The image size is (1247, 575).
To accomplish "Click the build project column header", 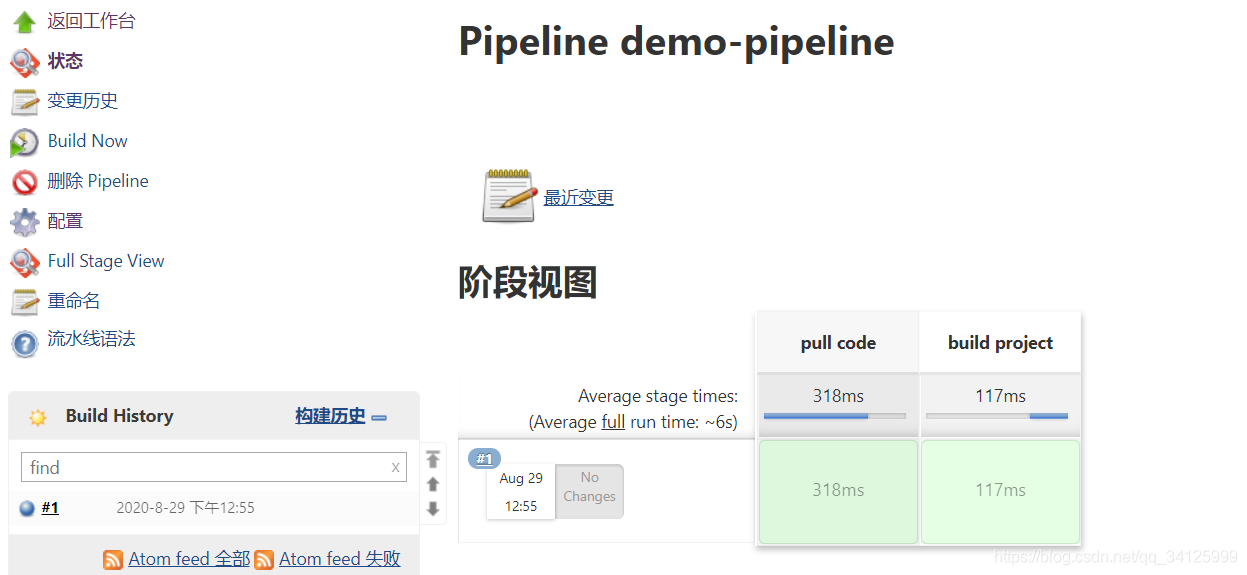I will (1000, 343).
